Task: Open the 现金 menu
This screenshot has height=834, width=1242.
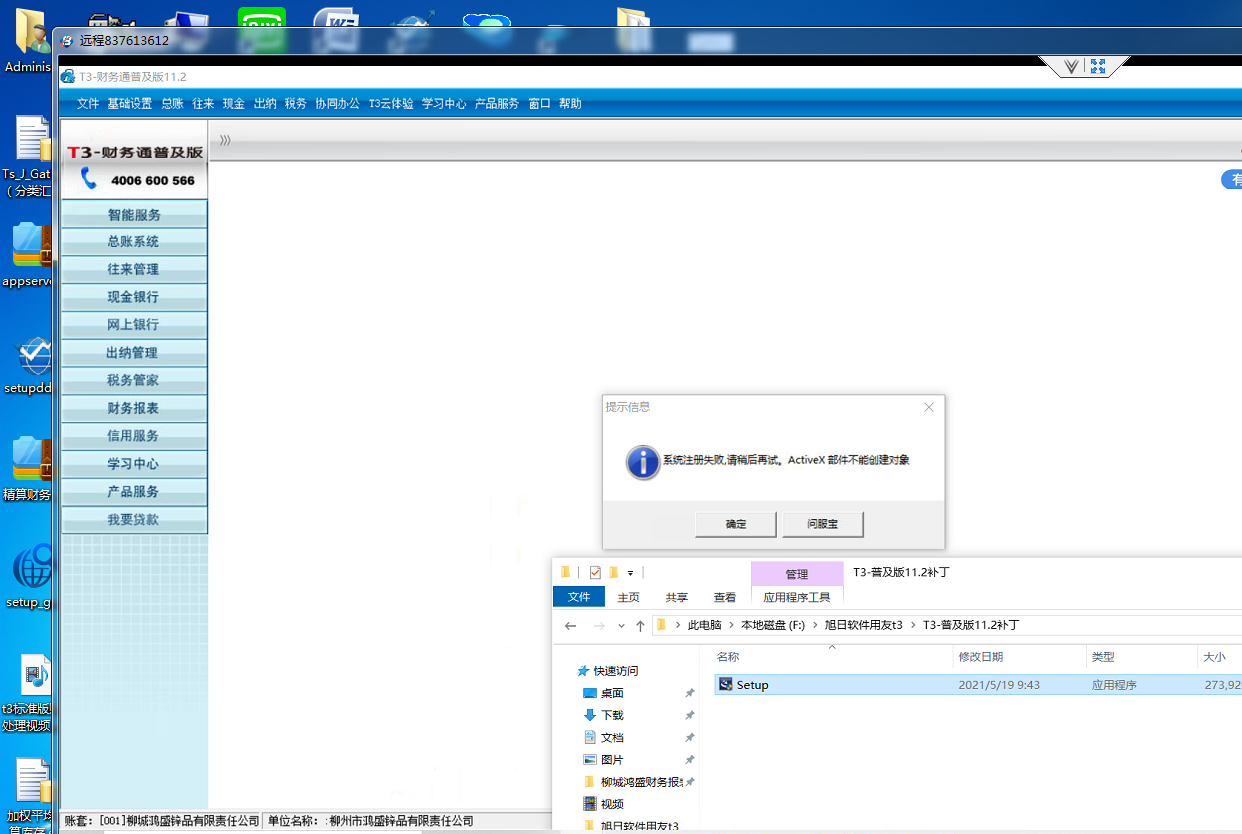Action: click(x=234, y=104)
